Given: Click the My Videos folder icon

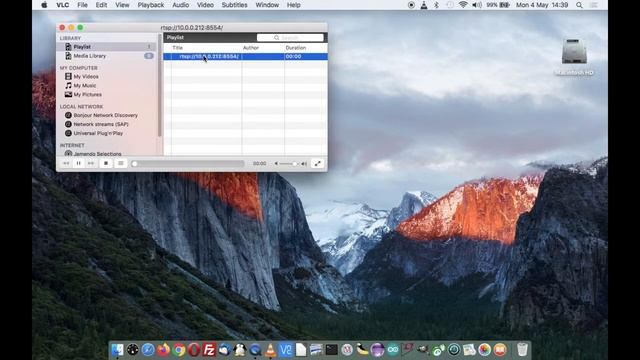Looking at the screenshot, I should (68, 76).
